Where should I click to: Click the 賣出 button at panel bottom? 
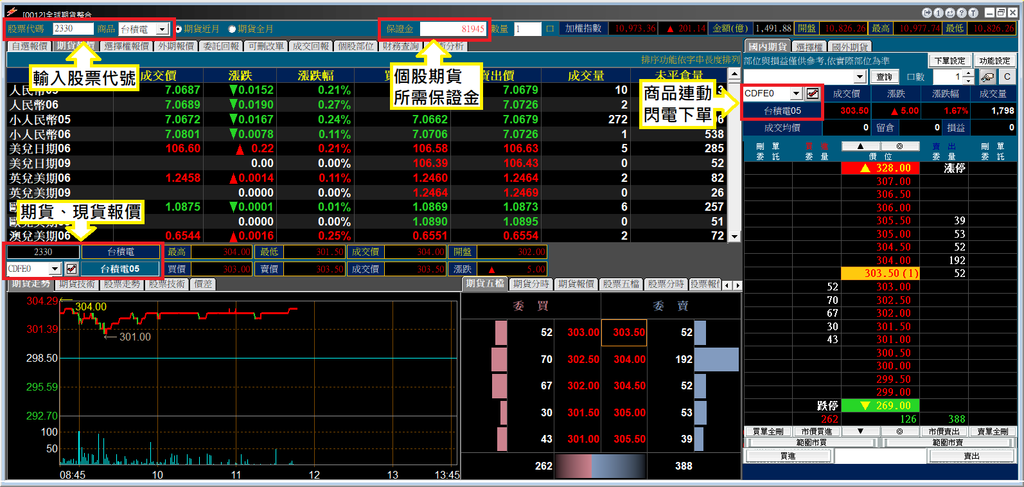(x=971, y=456)
